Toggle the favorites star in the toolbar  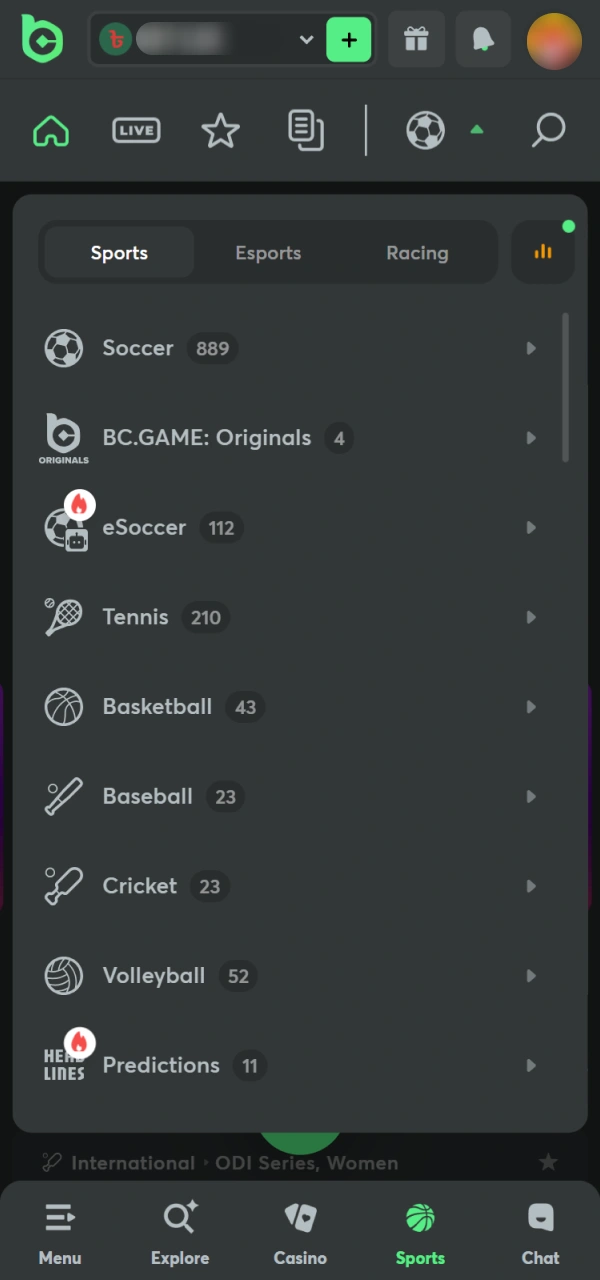220,130
